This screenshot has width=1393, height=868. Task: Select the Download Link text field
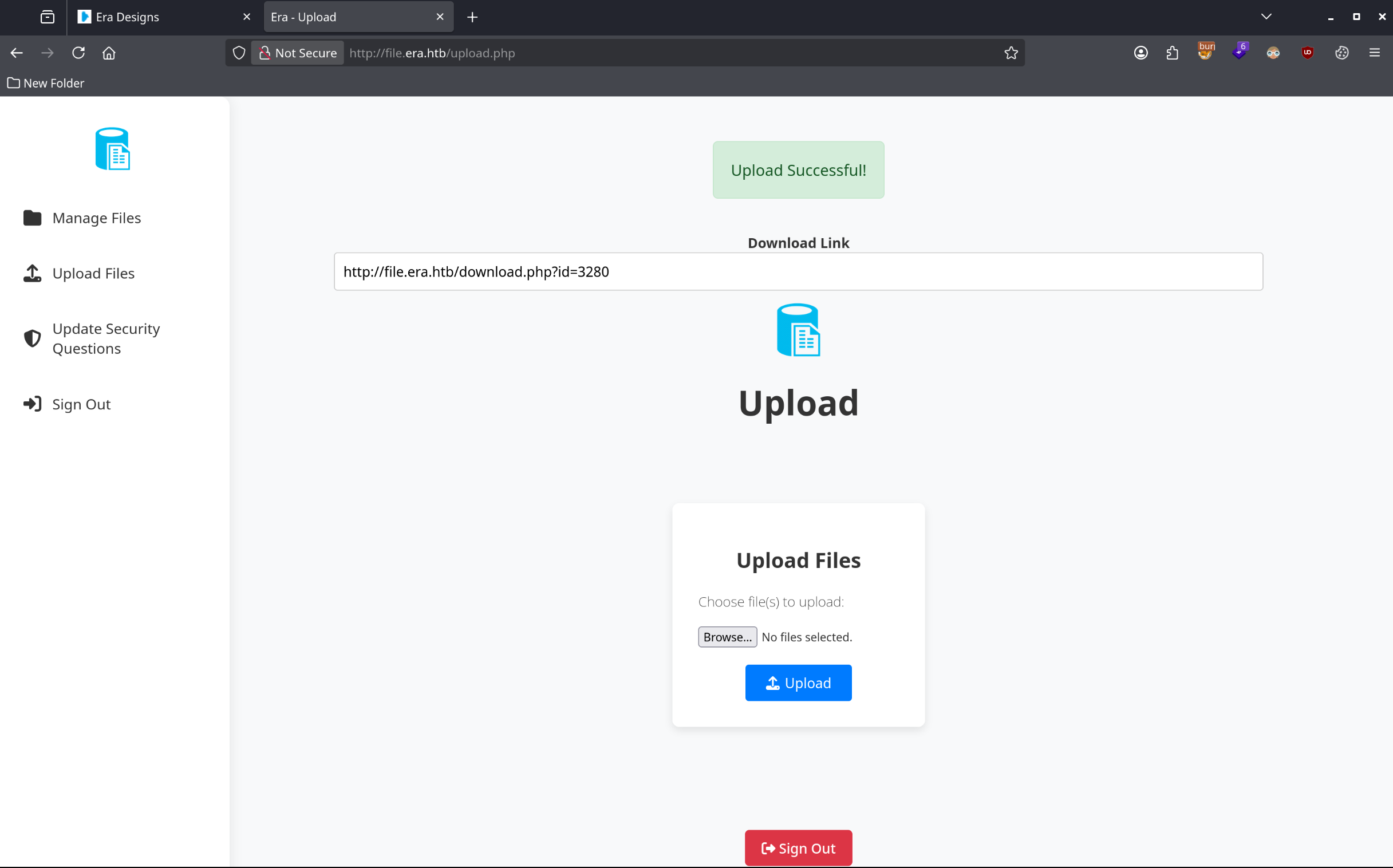point(798,271)
